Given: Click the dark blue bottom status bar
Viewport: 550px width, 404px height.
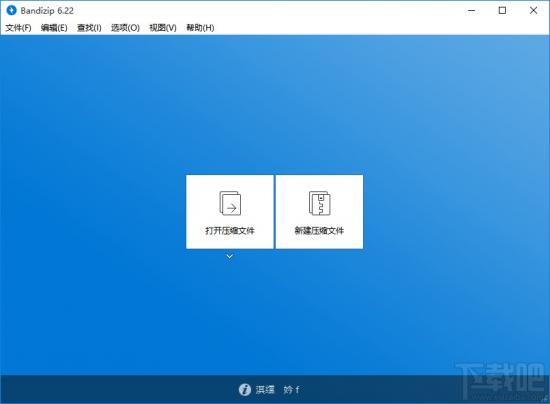Looking at the screenshot, I should [x=275, y=389].
